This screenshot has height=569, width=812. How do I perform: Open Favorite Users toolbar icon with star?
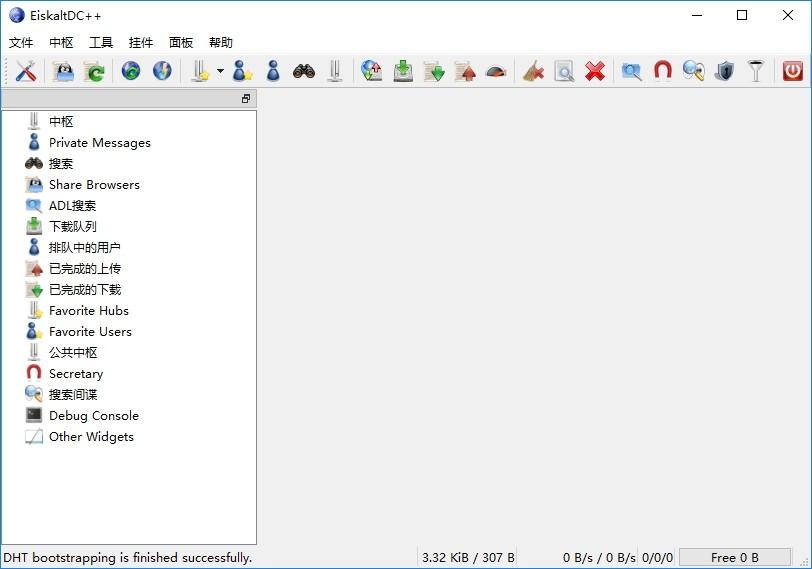coord(242,71)
